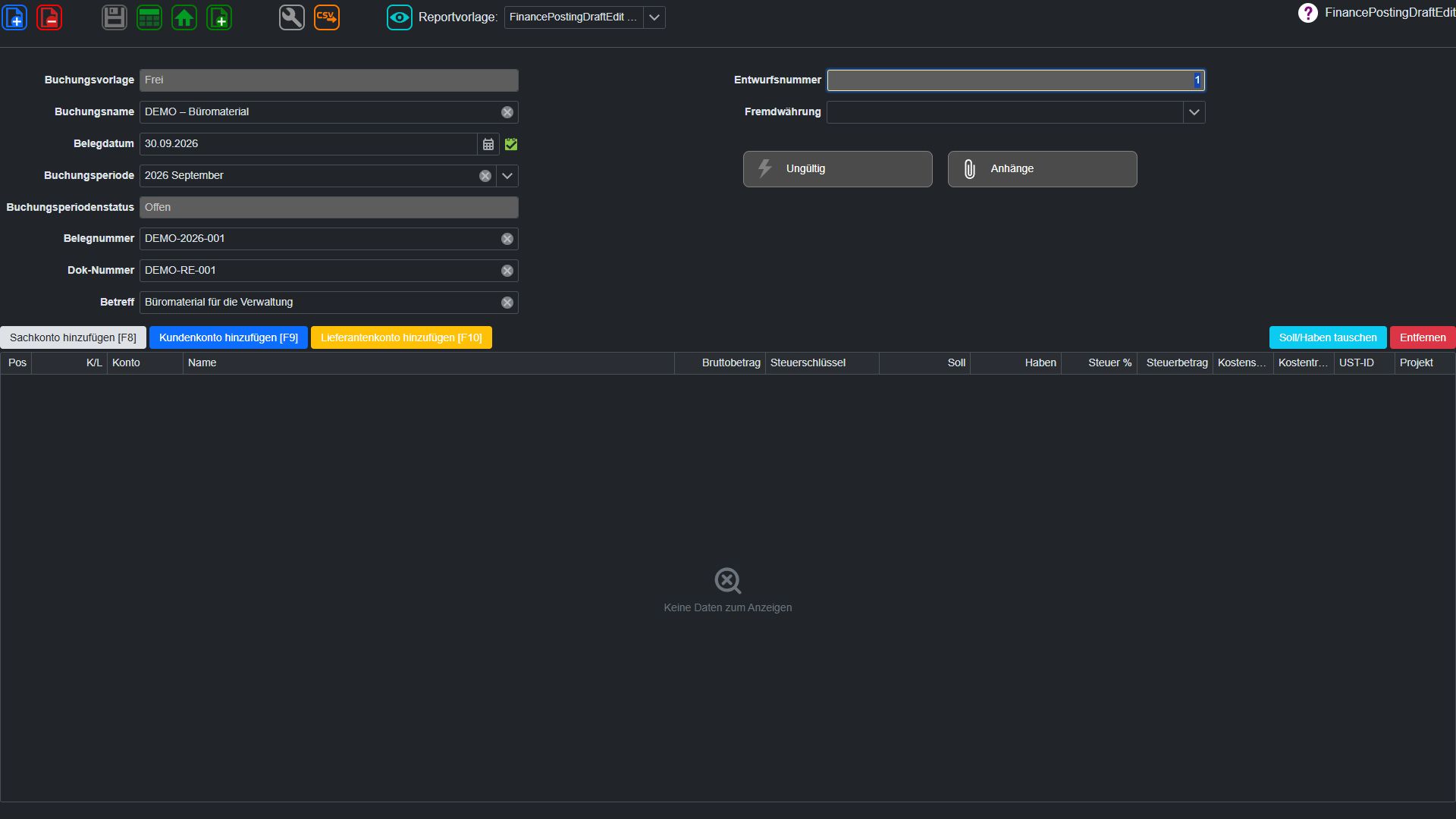Open the Belegdatum calendar picker
This screenshot has height=819, width=1456.
488,144
